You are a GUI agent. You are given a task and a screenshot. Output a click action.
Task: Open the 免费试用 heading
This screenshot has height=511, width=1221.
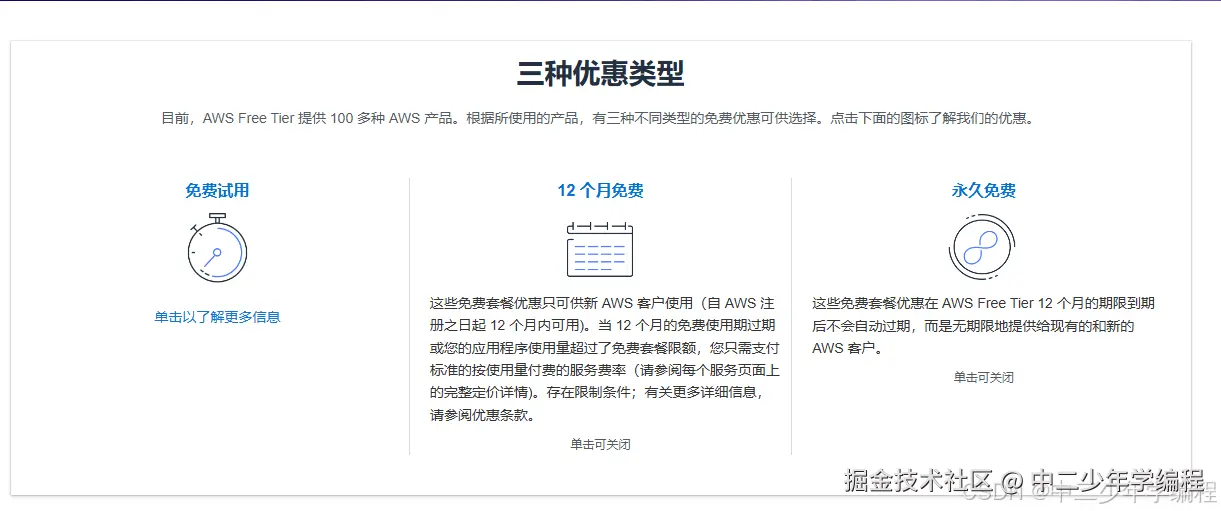pyautogui.click(x=217, y=190)
